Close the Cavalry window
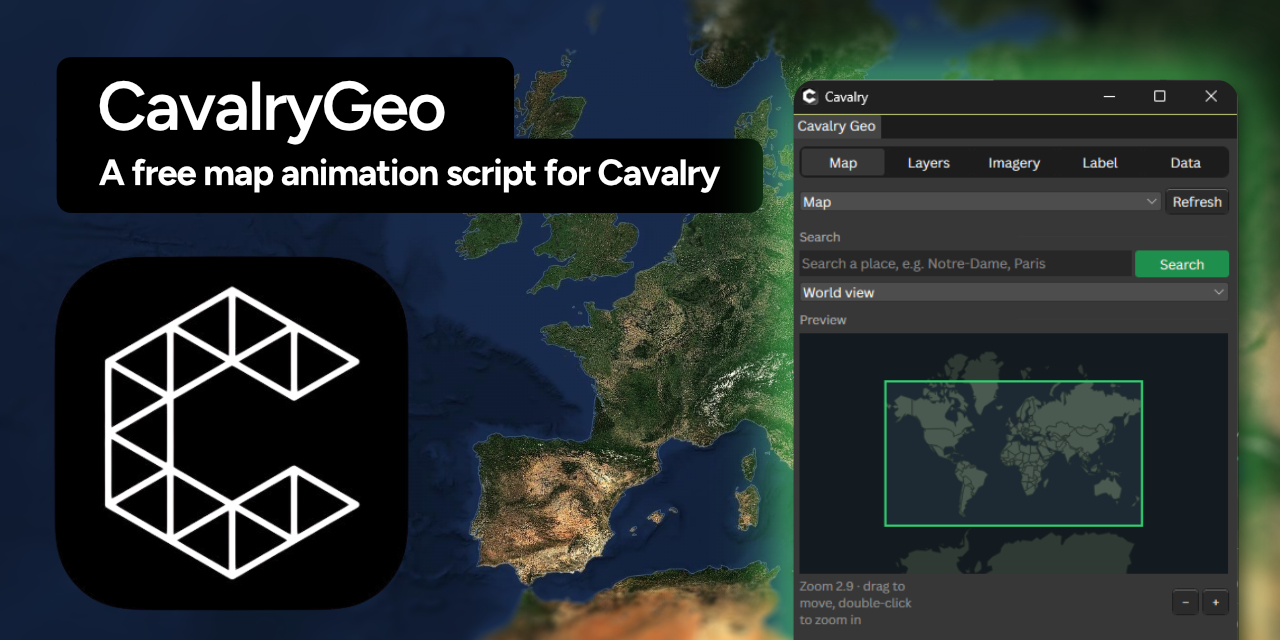Image resolution: width=1280 pixels, height=640 pixels. coord(1211,96)
